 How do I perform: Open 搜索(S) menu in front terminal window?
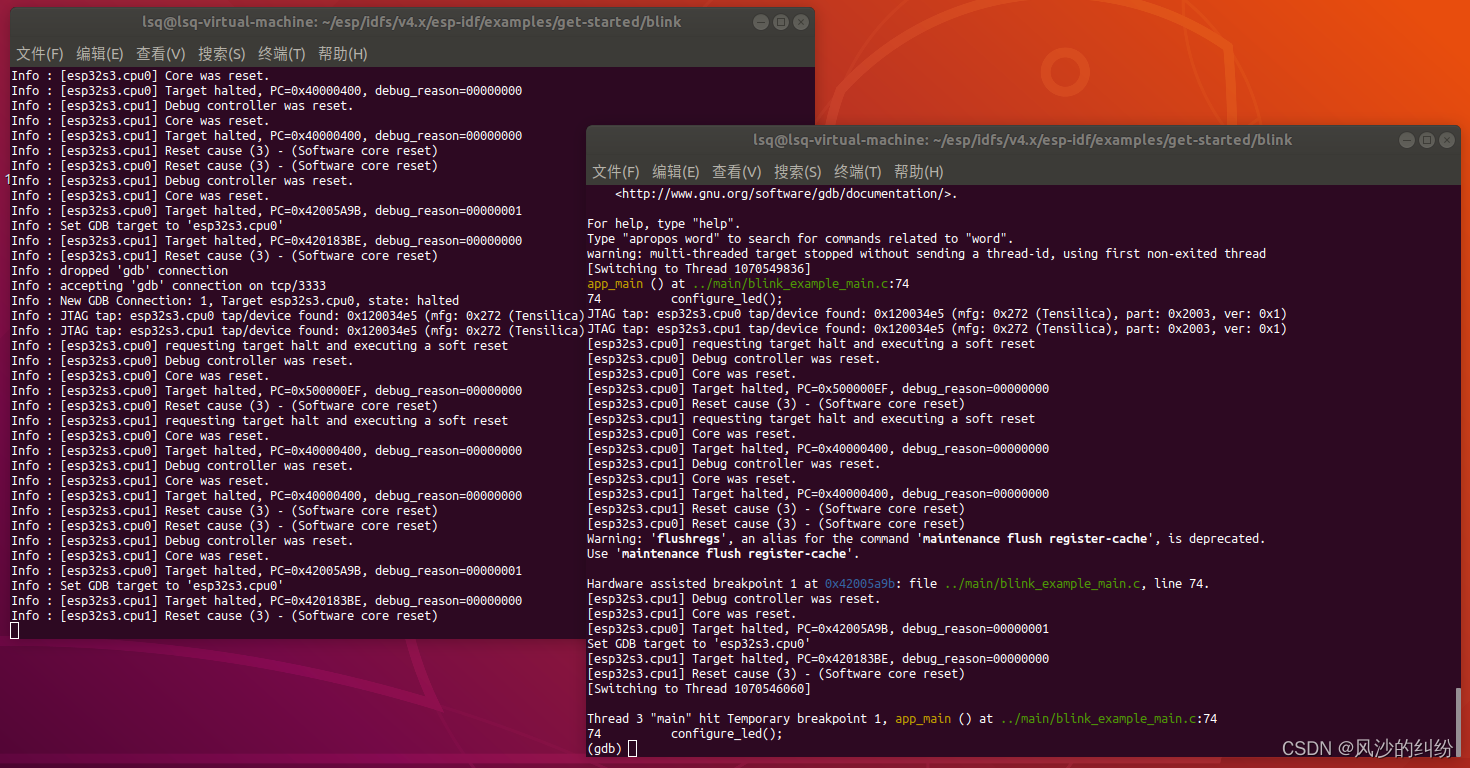click(x=797, y=172)
